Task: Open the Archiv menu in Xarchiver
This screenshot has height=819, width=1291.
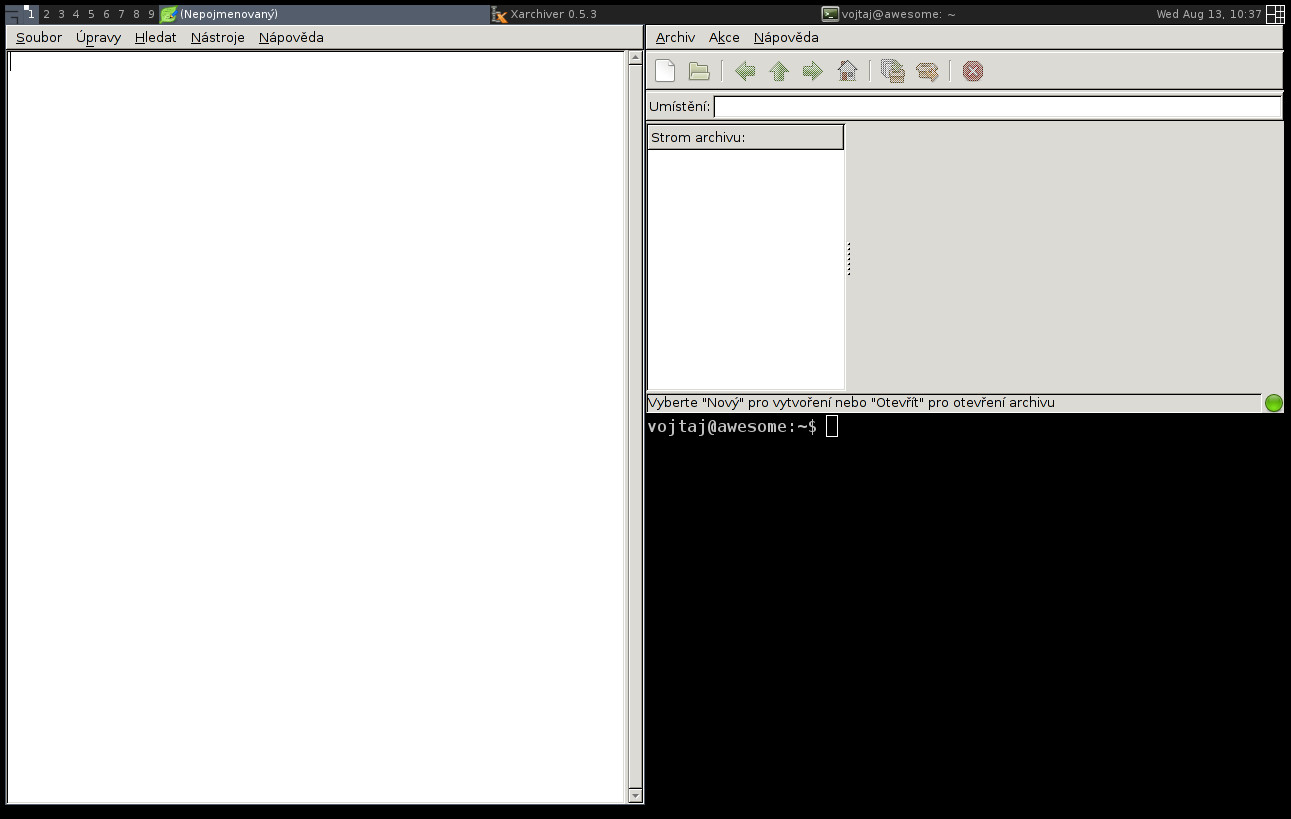Action: [675, 38]
